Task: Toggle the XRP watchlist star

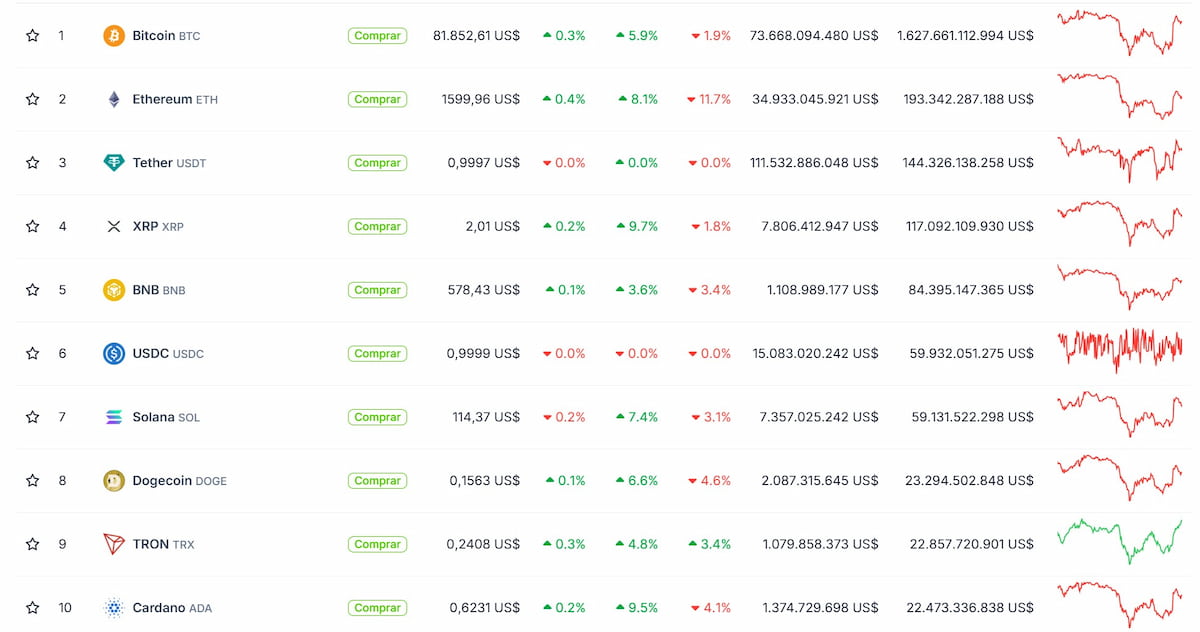Action: (32, 226)
